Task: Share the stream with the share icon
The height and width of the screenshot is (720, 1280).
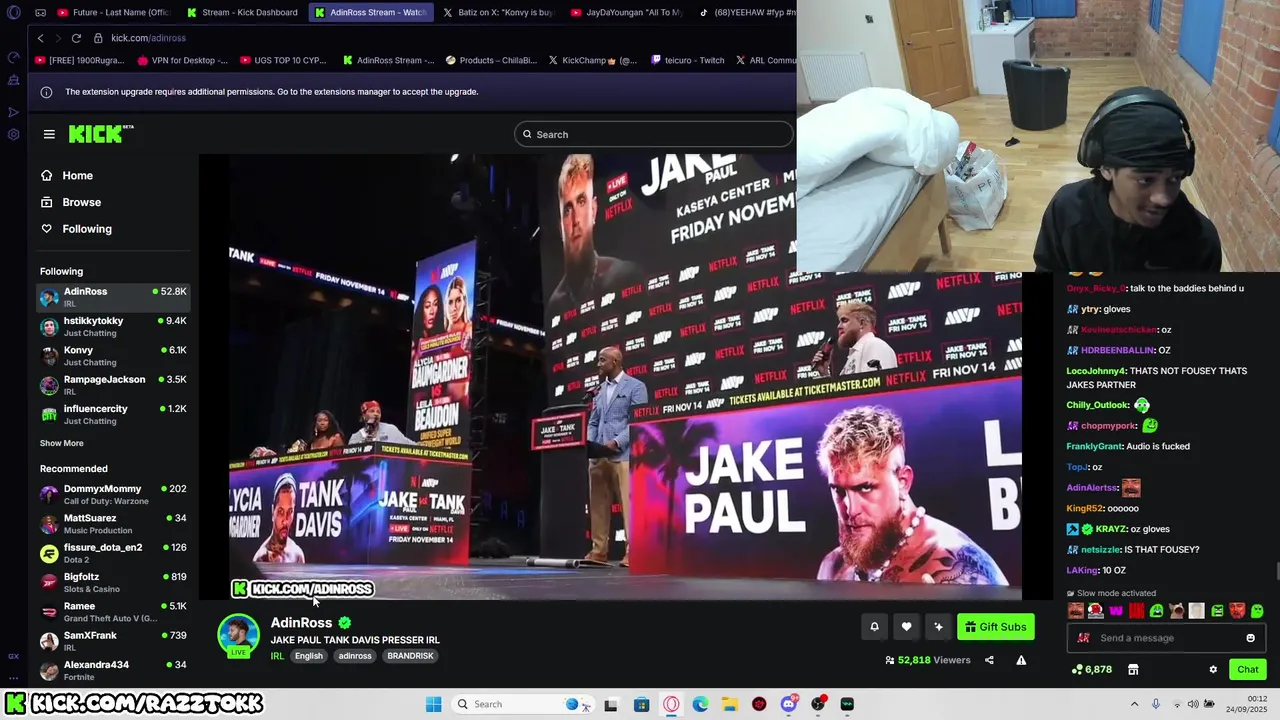Action: click(989, 660)
